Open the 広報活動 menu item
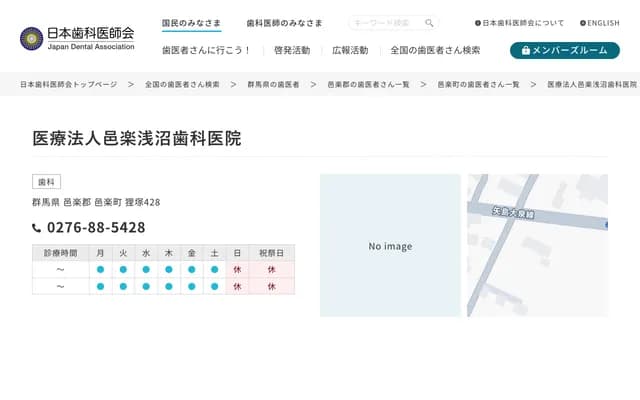This screenshot has height=400, width=640. coord(349,50)
